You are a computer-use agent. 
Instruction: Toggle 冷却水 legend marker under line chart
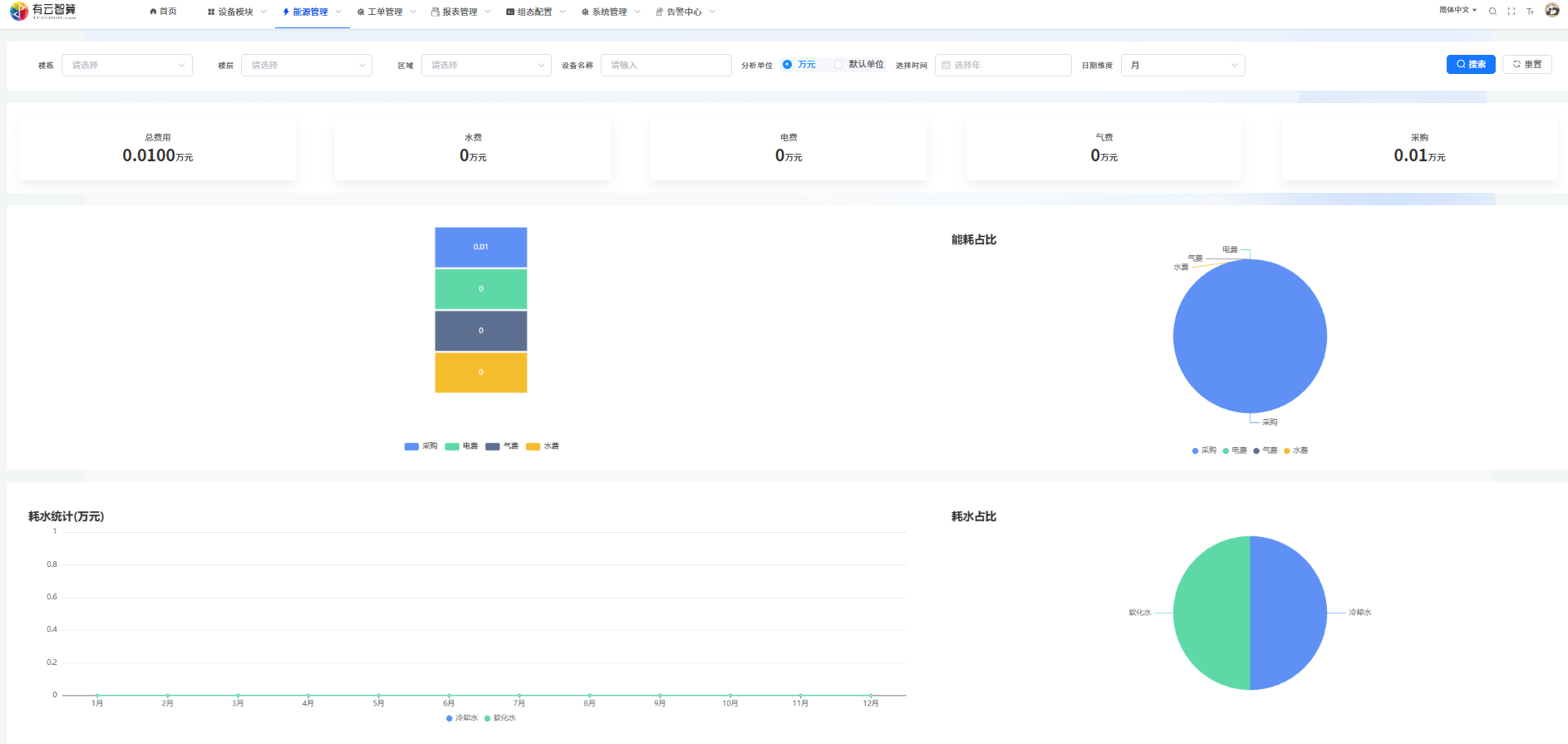click(450, 718)
